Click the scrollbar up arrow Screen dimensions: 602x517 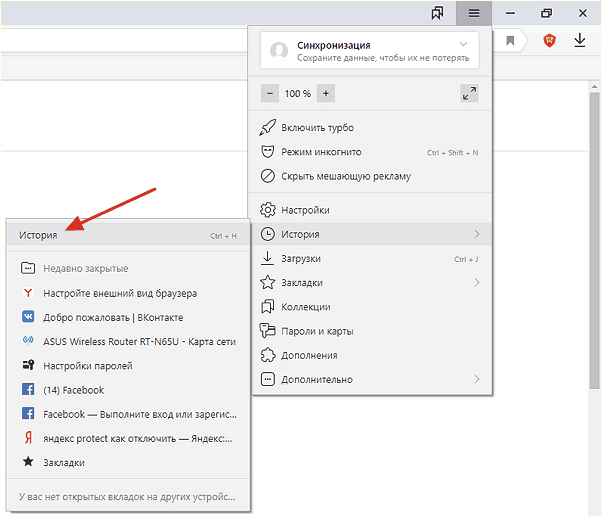click(594, 87)
